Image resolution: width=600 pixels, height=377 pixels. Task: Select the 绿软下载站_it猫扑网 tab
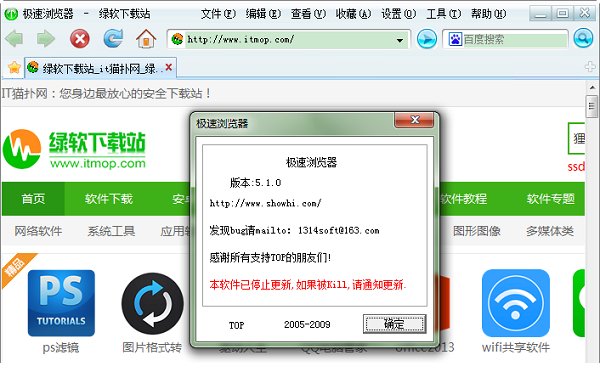100,68
